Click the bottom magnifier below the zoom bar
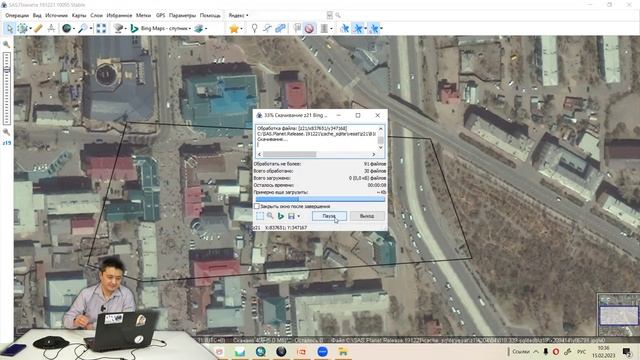This screenshot has height=360, width=640. pos(7,132)
